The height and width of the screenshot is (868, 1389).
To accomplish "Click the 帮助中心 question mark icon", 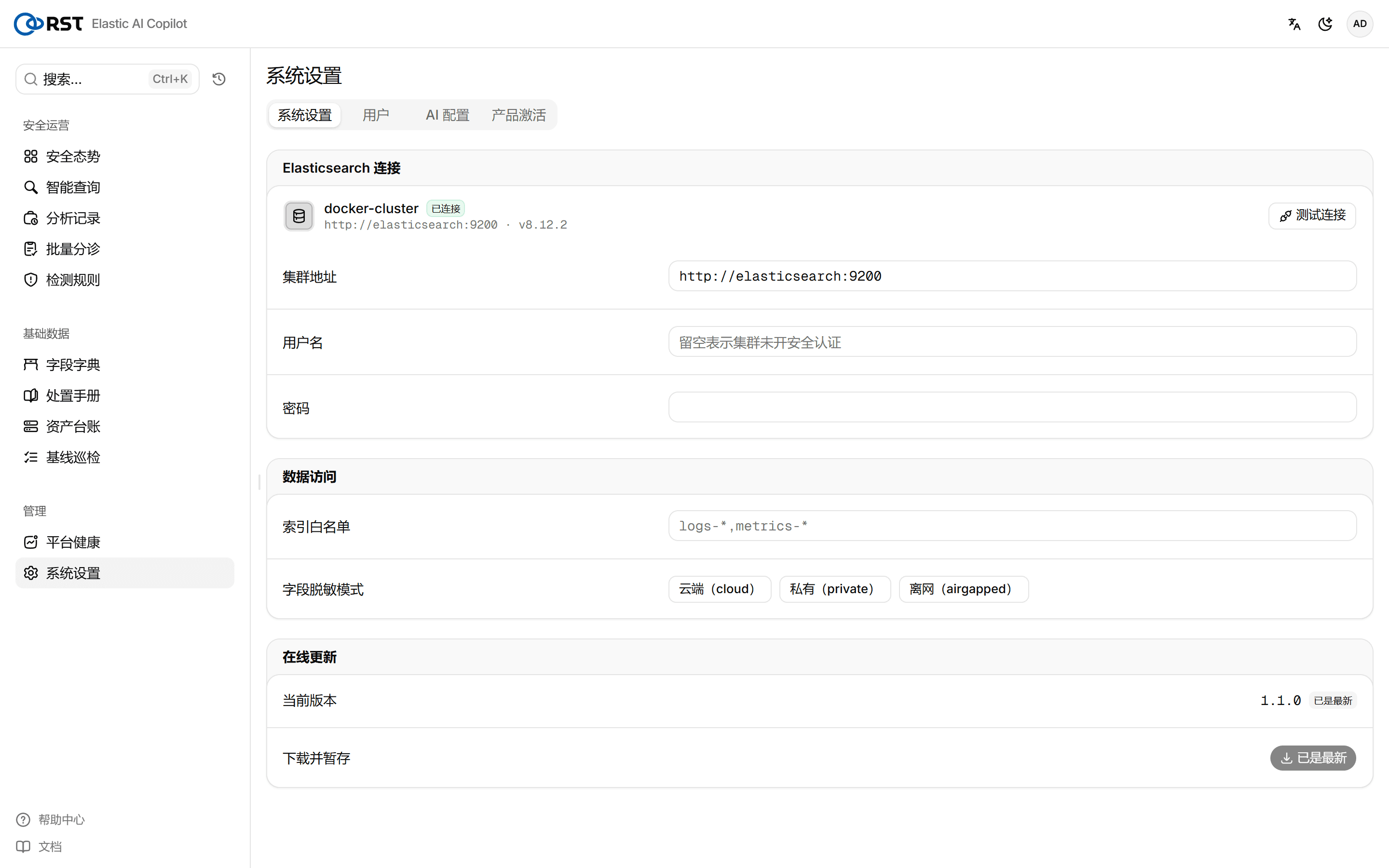I will coord(23,819).
